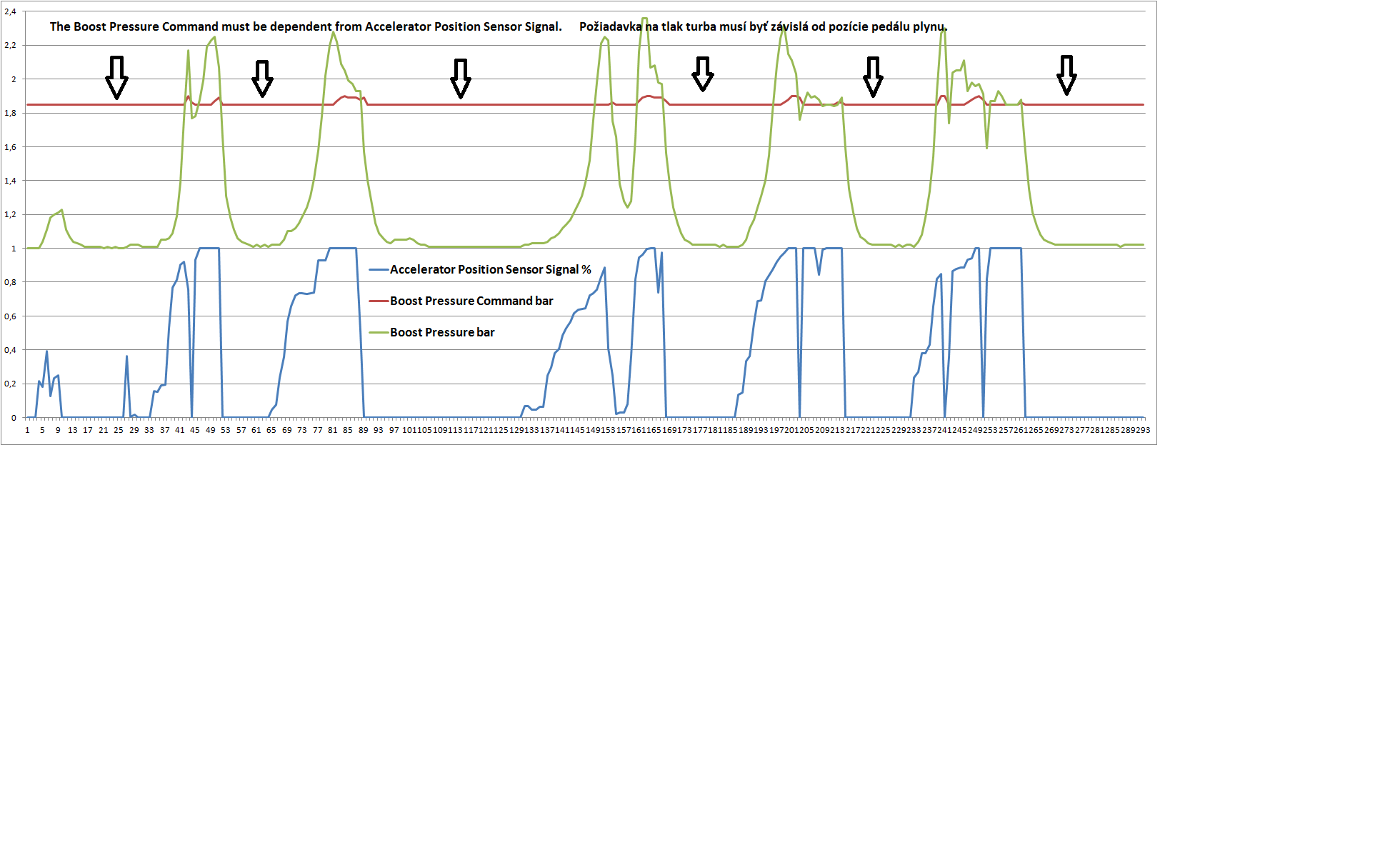Click the second down arrow from the left
Image resolution: width=1400 pixels, height=850 pixels.
pyautogui.click(x=262, y=79)
